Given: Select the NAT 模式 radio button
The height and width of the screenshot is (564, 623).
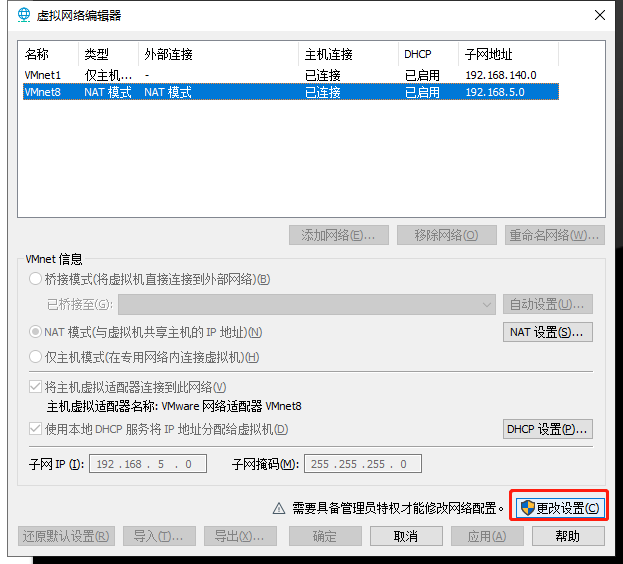Looking at the screenshot, I should (x=35, y=332).
